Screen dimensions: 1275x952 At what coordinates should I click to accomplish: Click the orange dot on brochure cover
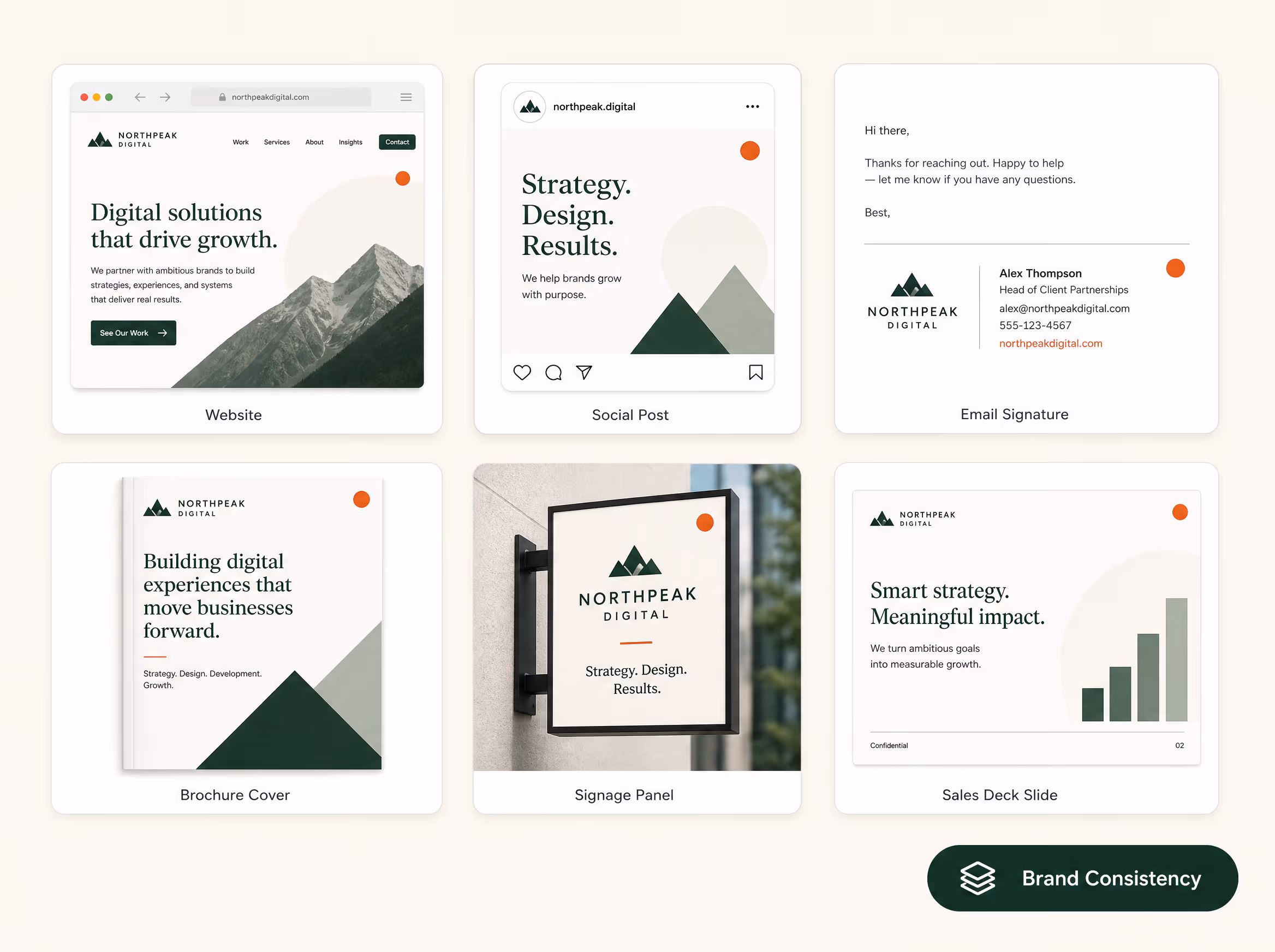[x=361, y=499]
